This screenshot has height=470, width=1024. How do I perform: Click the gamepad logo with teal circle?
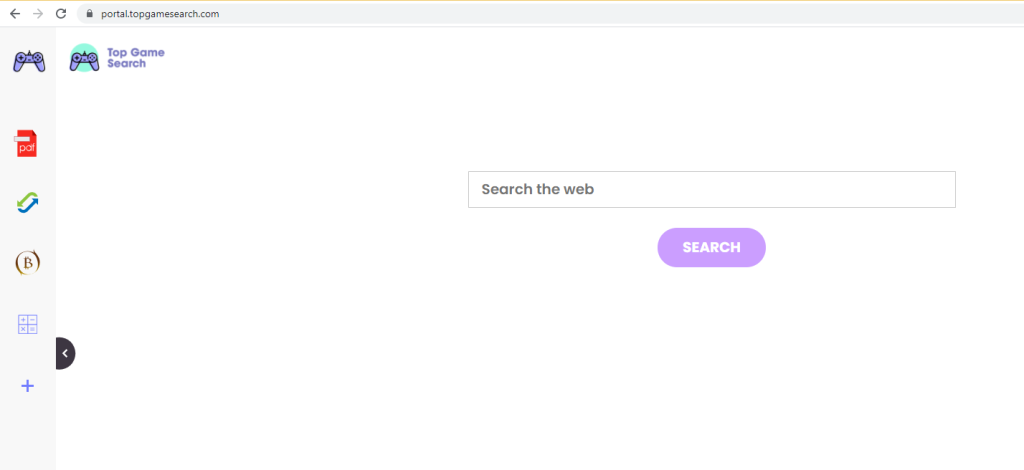(84, 58)
